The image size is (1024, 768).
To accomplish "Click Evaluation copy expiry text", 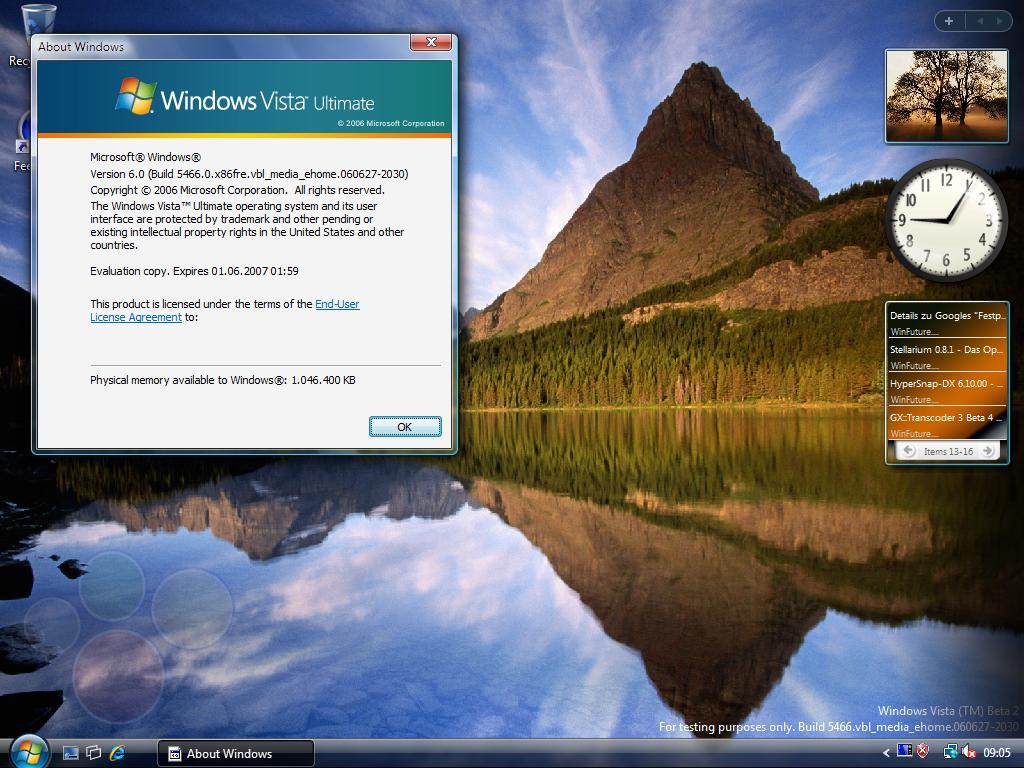I will (x=194, y=271).
